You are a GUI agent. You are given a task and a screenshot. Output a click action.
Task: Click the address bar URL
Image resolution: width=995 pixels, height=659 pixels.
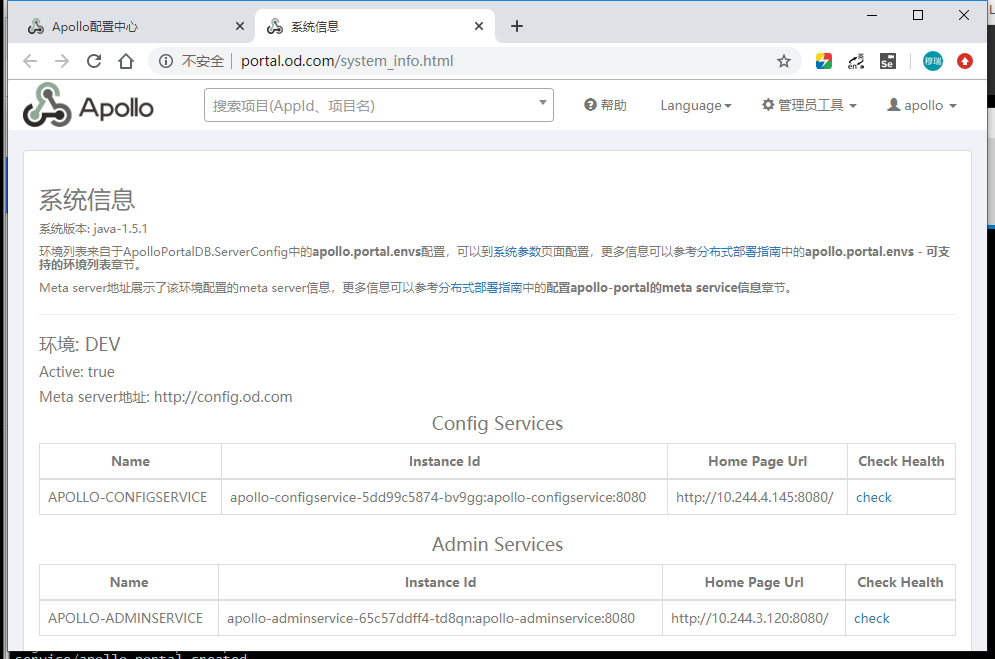coord(347,61)
